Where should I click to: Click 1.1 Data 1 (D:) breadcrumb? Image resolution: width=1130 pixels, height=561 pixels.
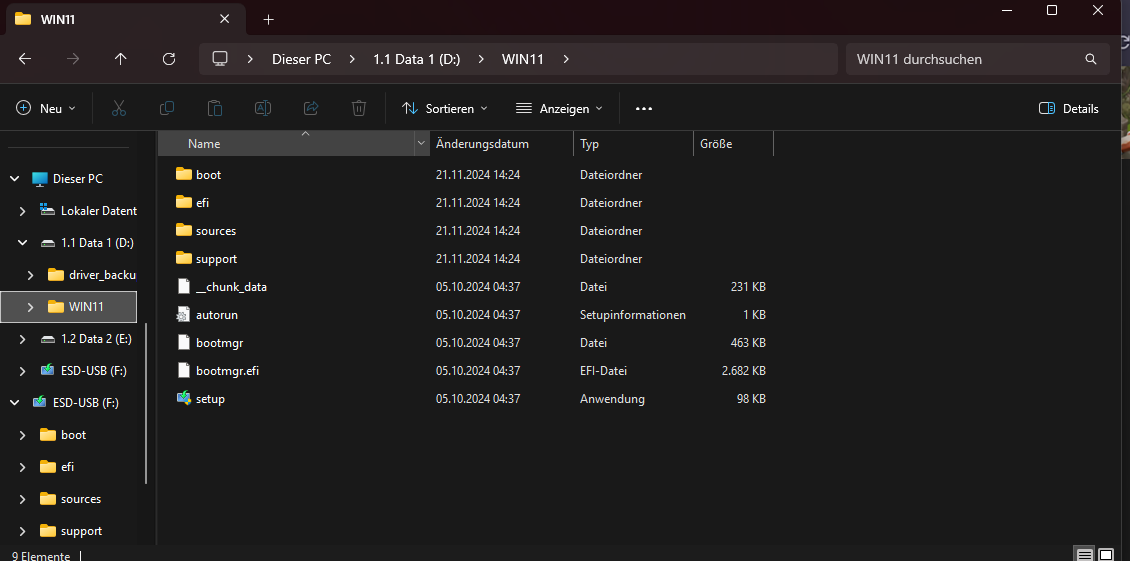point(417,59)
